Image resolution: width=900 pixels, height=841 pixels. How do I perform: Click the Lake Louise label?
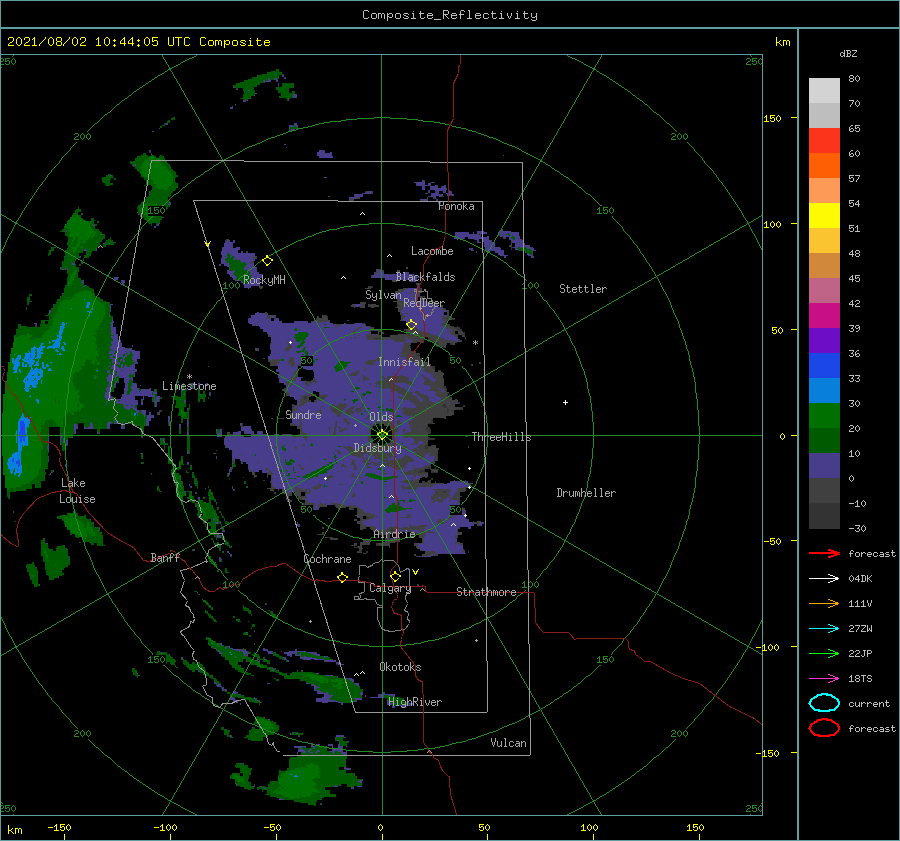point(77,491)
